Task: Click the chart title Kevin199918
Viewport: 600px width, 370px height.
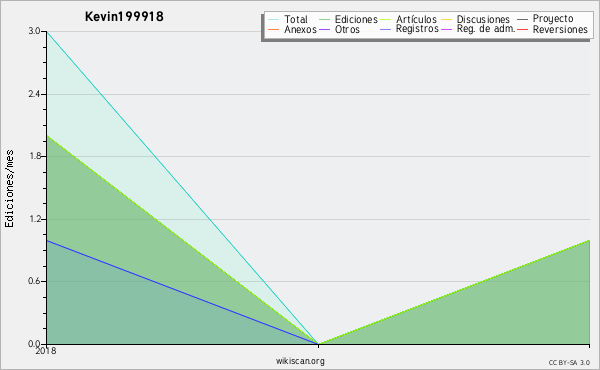Action: pos(124,16)
